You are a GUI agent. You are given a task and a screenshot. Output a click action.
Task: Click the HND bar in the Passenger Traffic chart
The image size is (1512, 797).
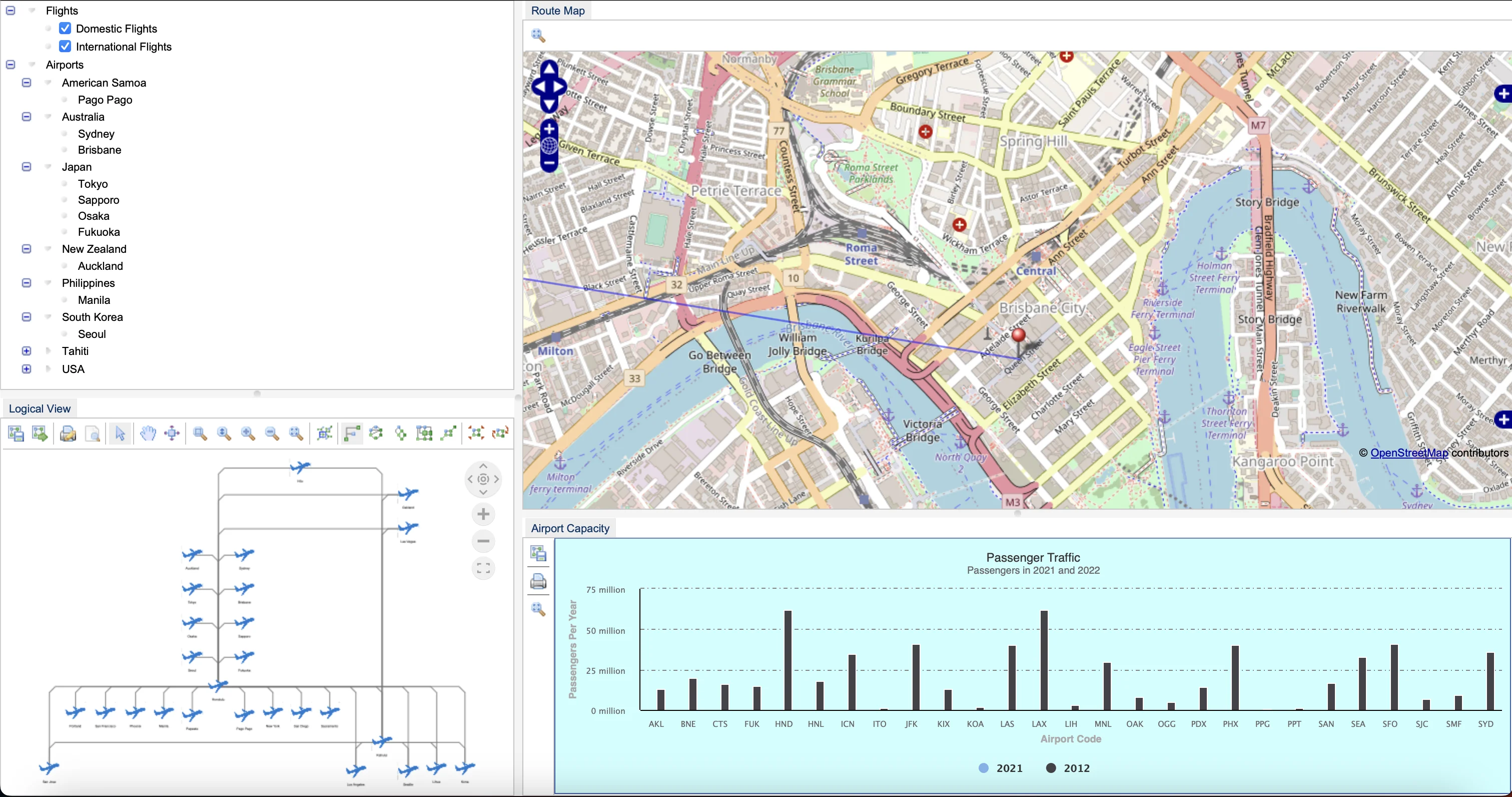click(788, 661)
